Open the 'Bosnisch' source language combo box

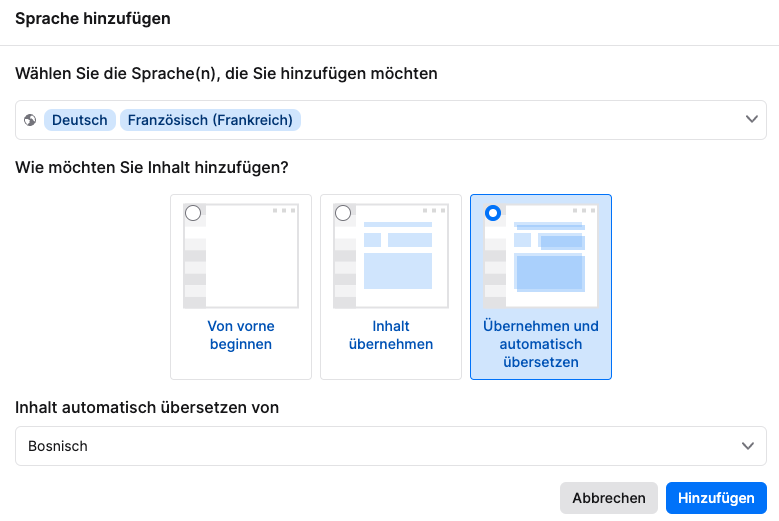[x=380, y=446]
